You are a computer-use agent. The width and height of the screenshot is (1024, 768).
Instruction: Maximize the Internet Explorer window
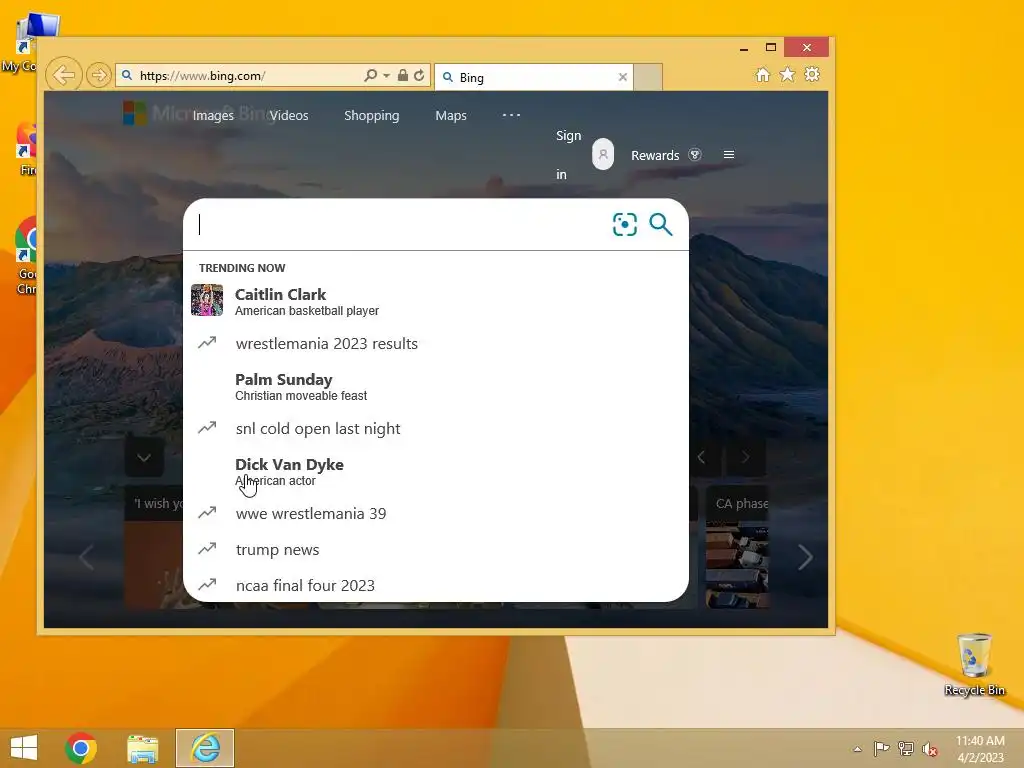[771, 47]
